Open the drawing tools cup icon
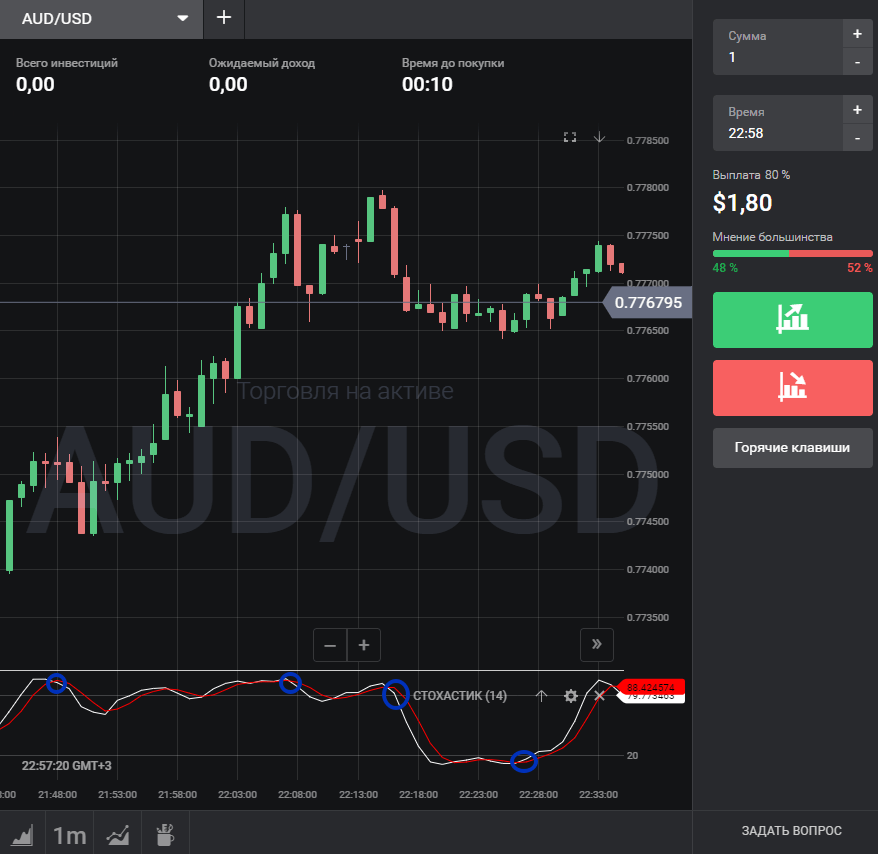The width and height of the screenshot is (878, 854). [165, 834]
